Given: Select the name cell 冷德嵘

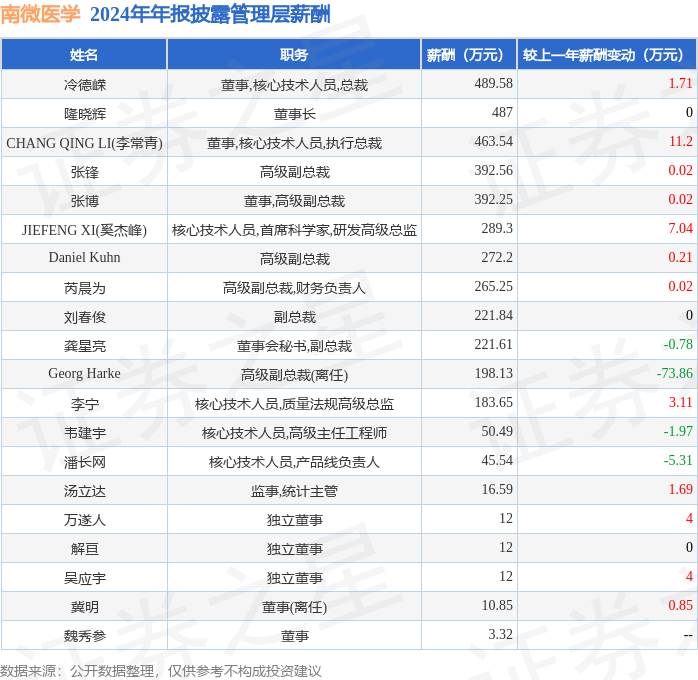Looking at the screenshot, I should click(x=85, y=84).
